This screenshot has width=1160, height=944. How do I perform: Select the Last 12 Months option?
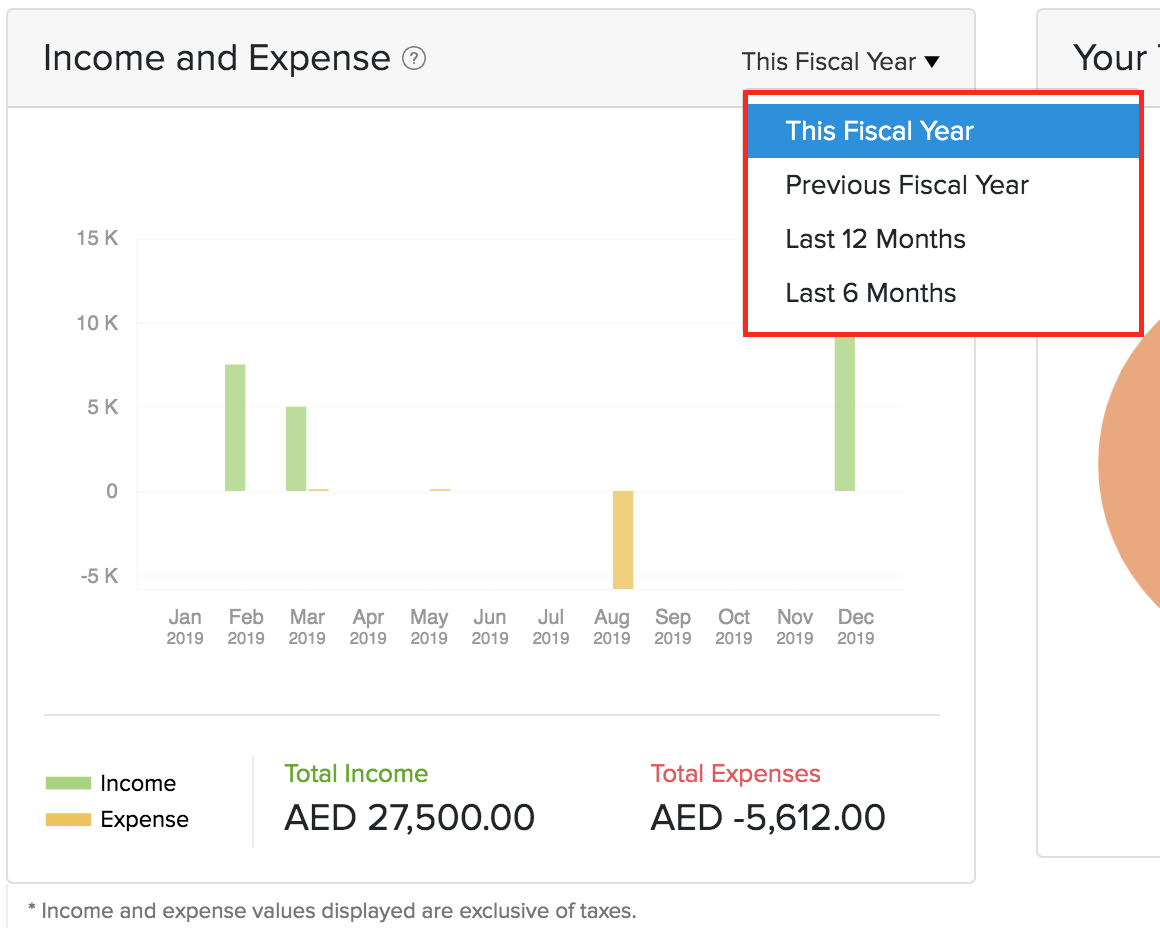tap(875, 239)
